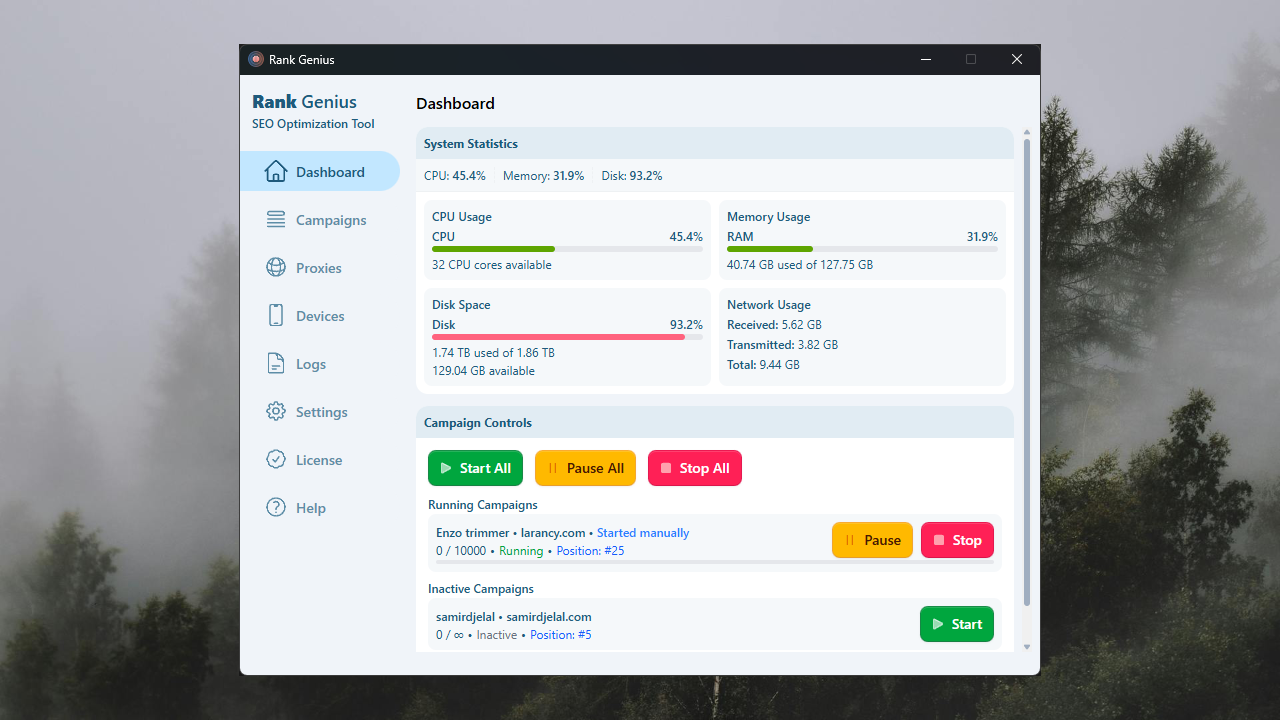Viewport: 1280px width, 720px height.
Task: Stop the Enzo trimmer campaign
Action: coord(957,540)
